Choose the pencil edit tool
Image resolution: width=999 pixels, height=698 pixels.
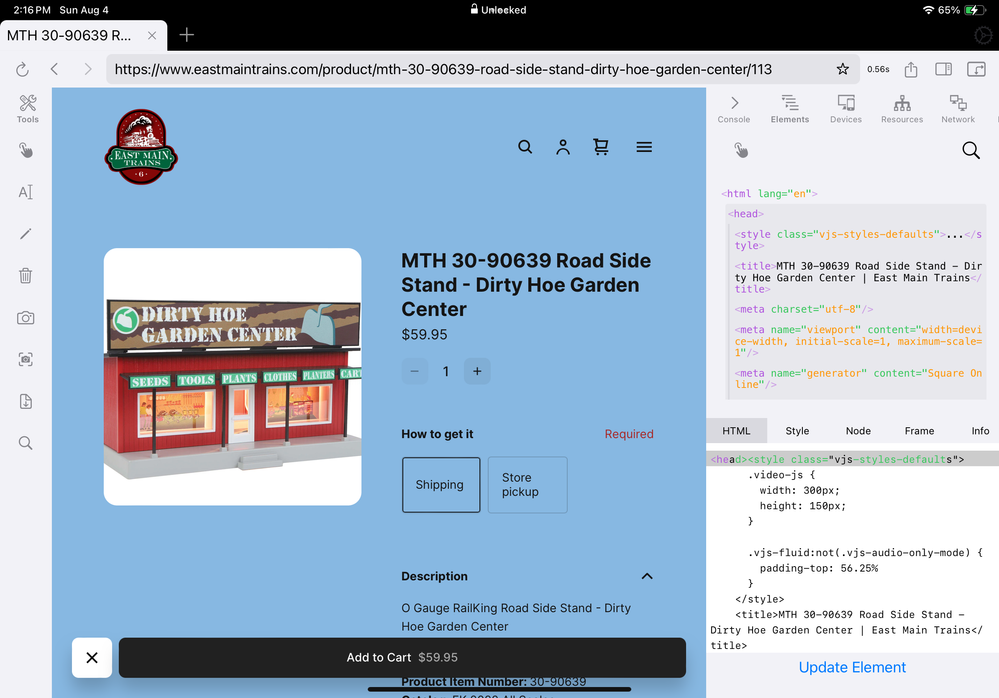pyautogui.click(x=25, y=234)
